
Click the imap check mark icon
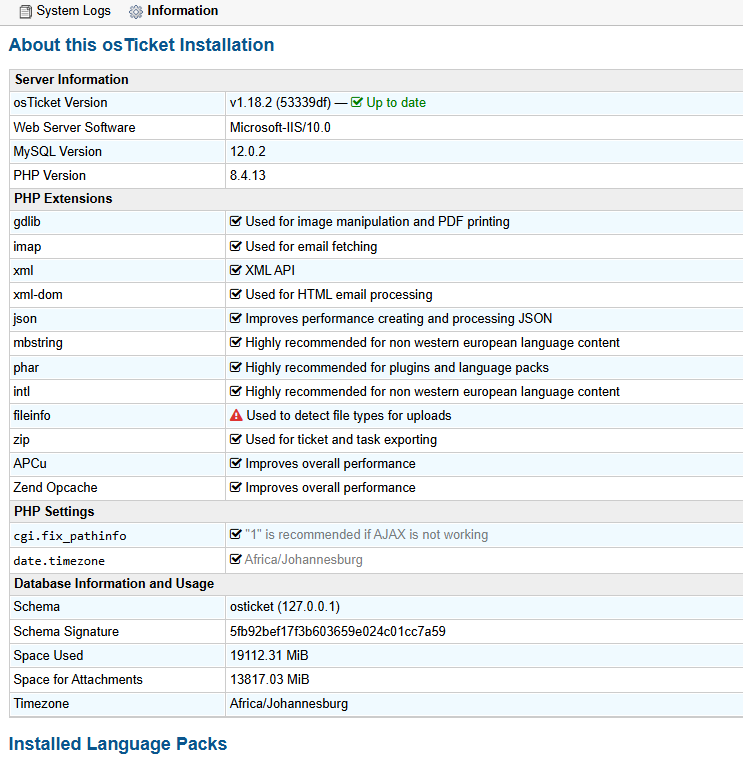tap(236, 246)
